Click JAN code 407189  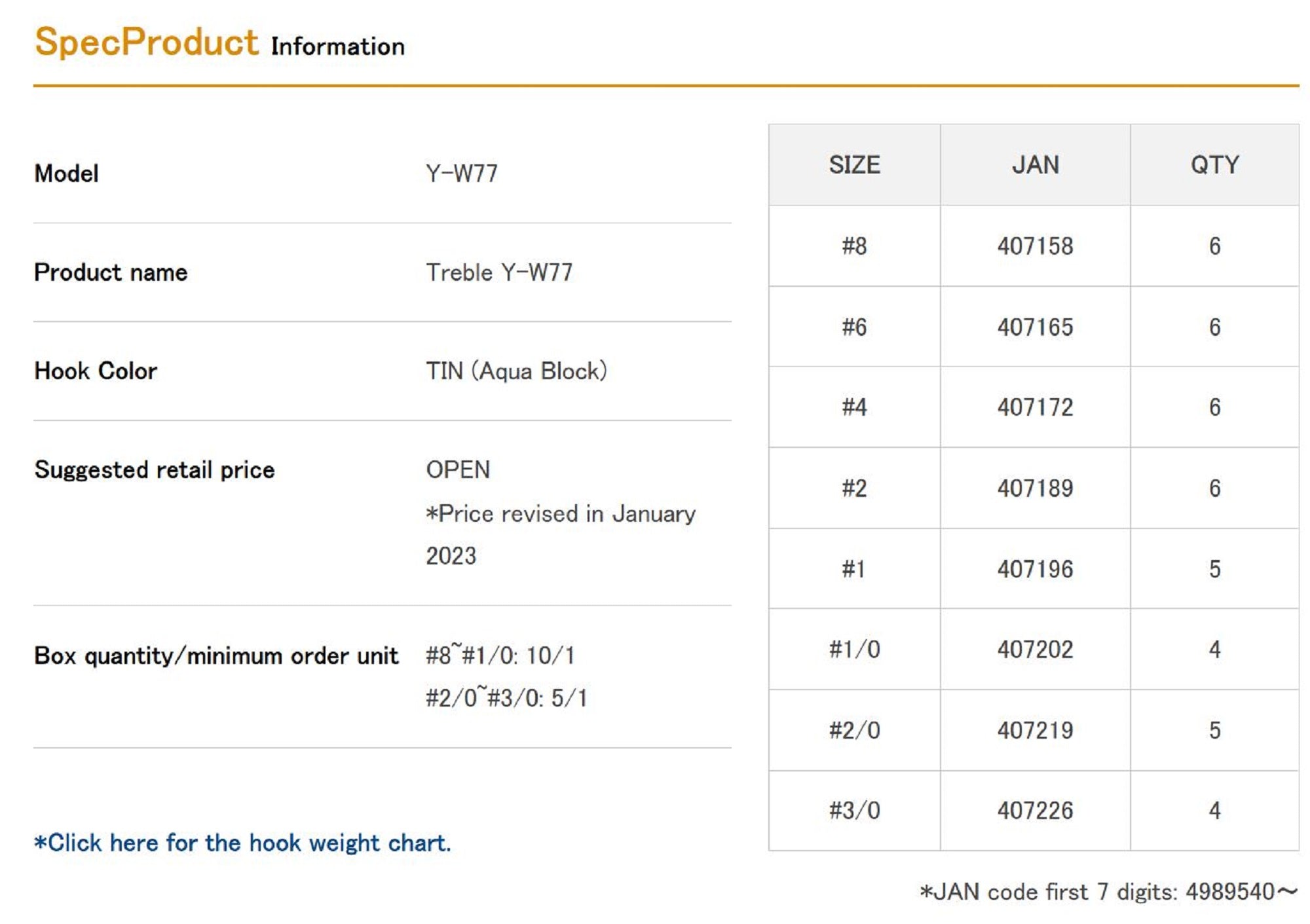(x=1035, y=489)
